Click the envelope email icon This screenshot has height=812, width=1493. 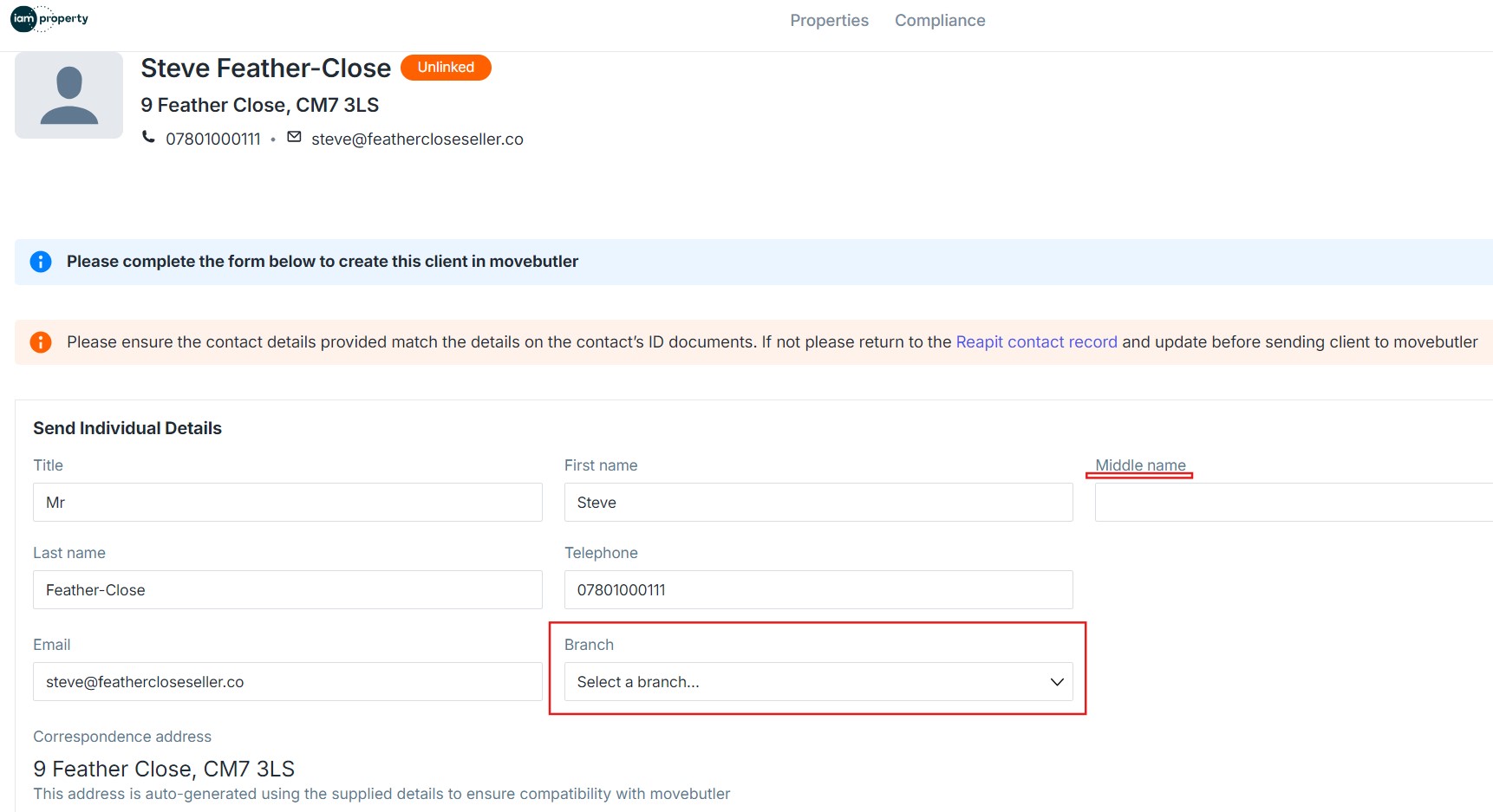294,137
